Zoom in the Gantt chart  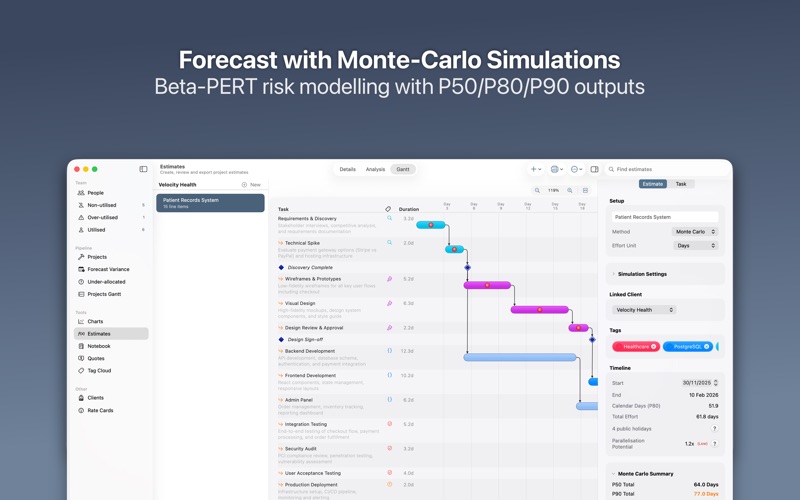[570, 190]
